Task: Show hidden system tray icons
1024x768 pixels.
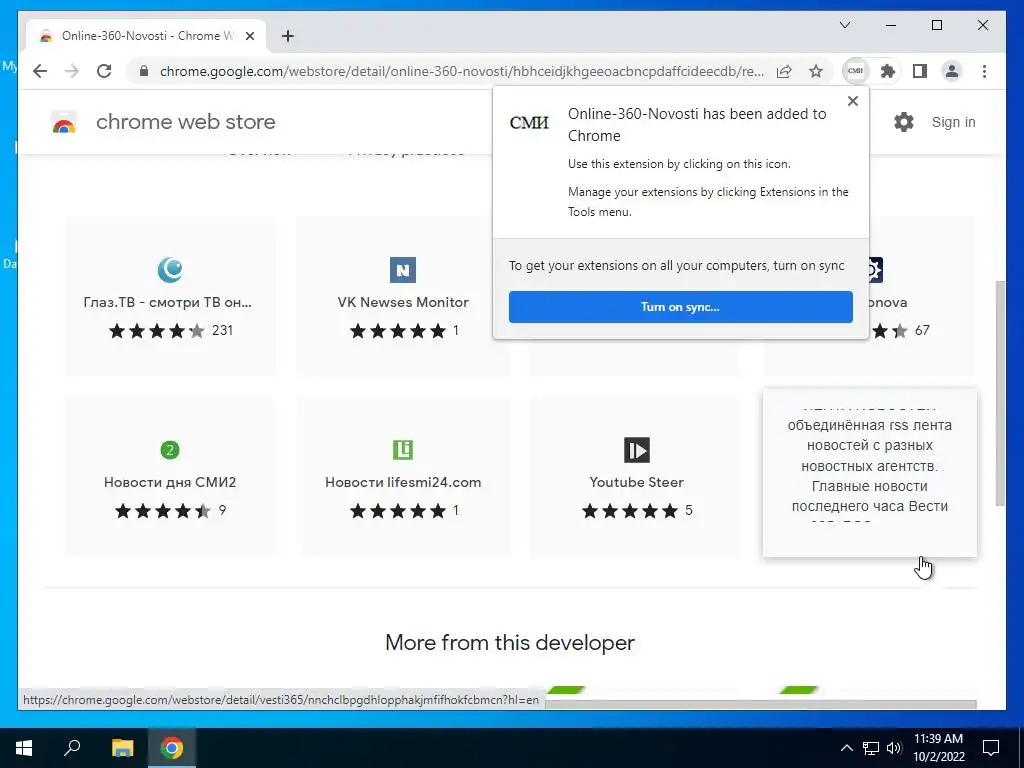Action: click(846, 748)
